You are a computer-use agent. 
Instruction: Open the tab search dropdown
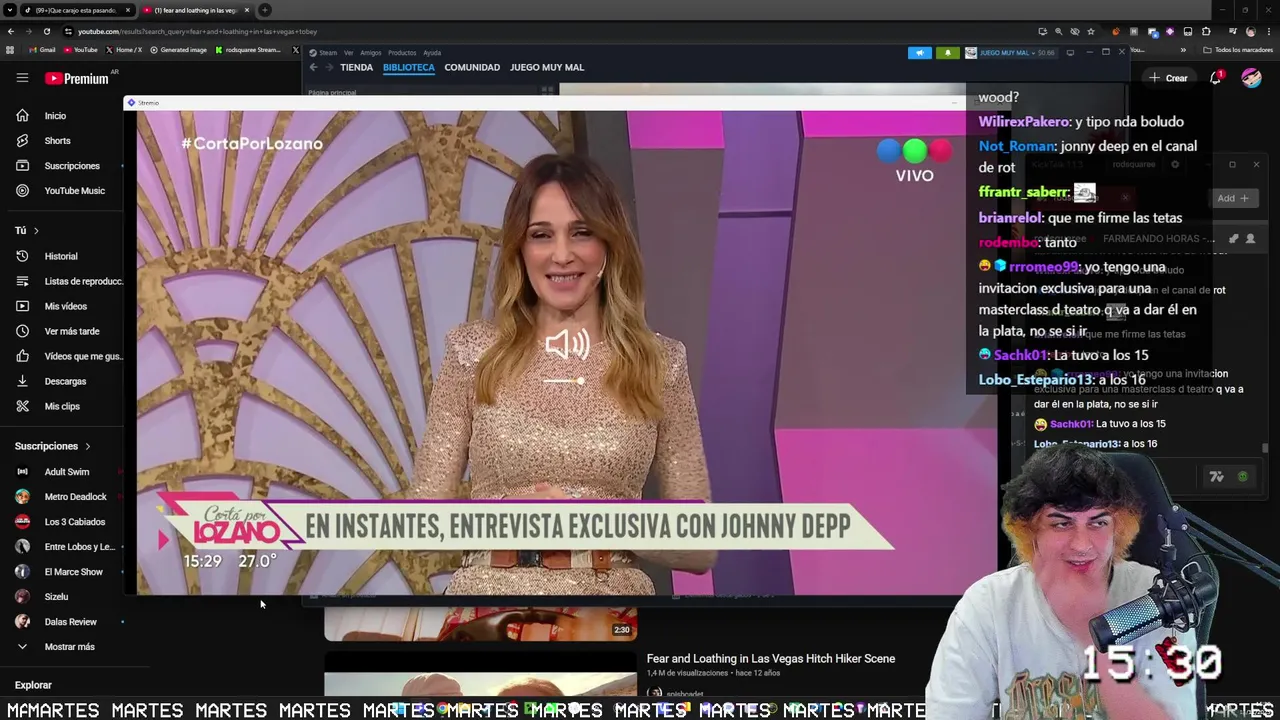point(9,10)
